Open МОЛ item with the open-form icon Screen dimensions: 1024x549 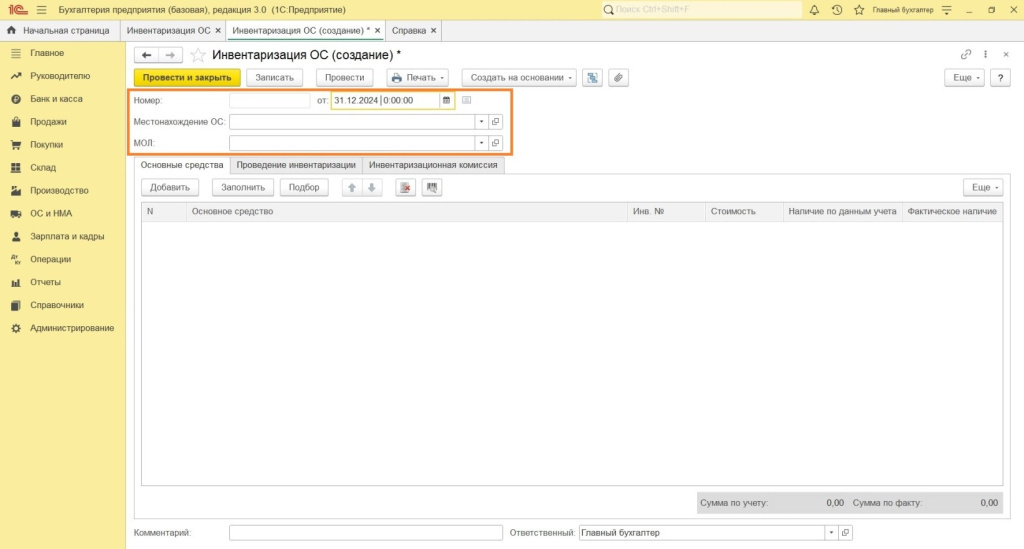[496, 143]
